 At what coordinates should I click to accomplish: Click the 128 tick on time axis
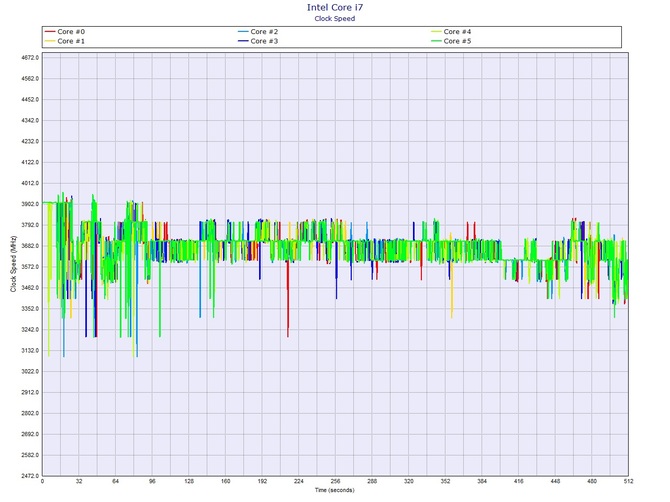point(189,481)
